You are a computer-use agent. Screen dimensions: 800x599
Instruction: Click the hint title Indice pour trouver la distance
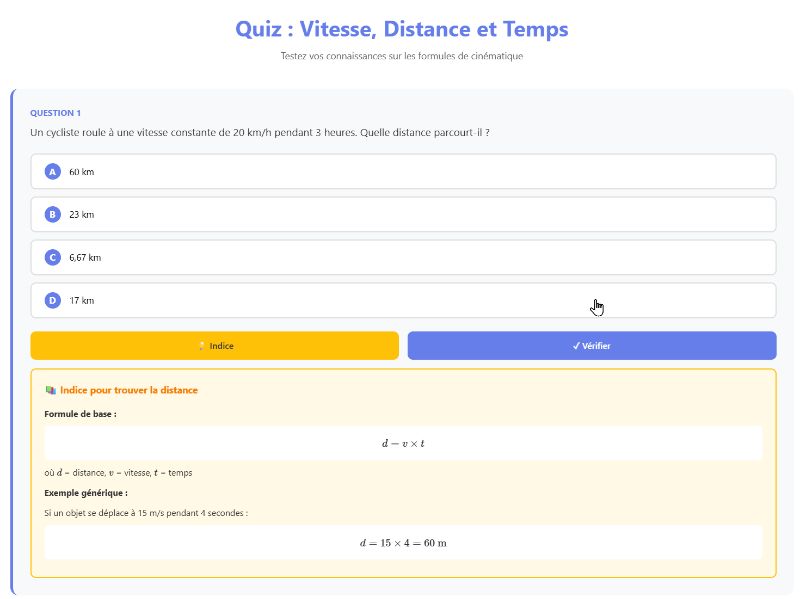130,389
